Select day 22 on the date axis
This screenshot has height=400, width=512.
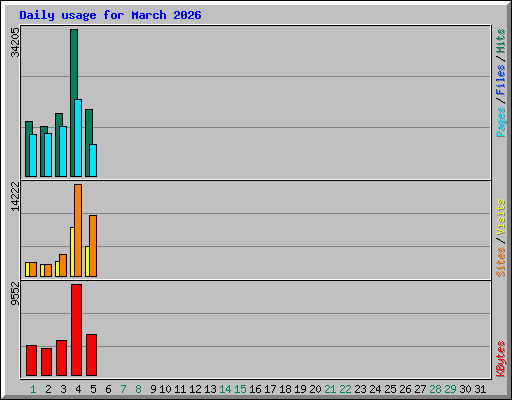click(x=345, y=389)
